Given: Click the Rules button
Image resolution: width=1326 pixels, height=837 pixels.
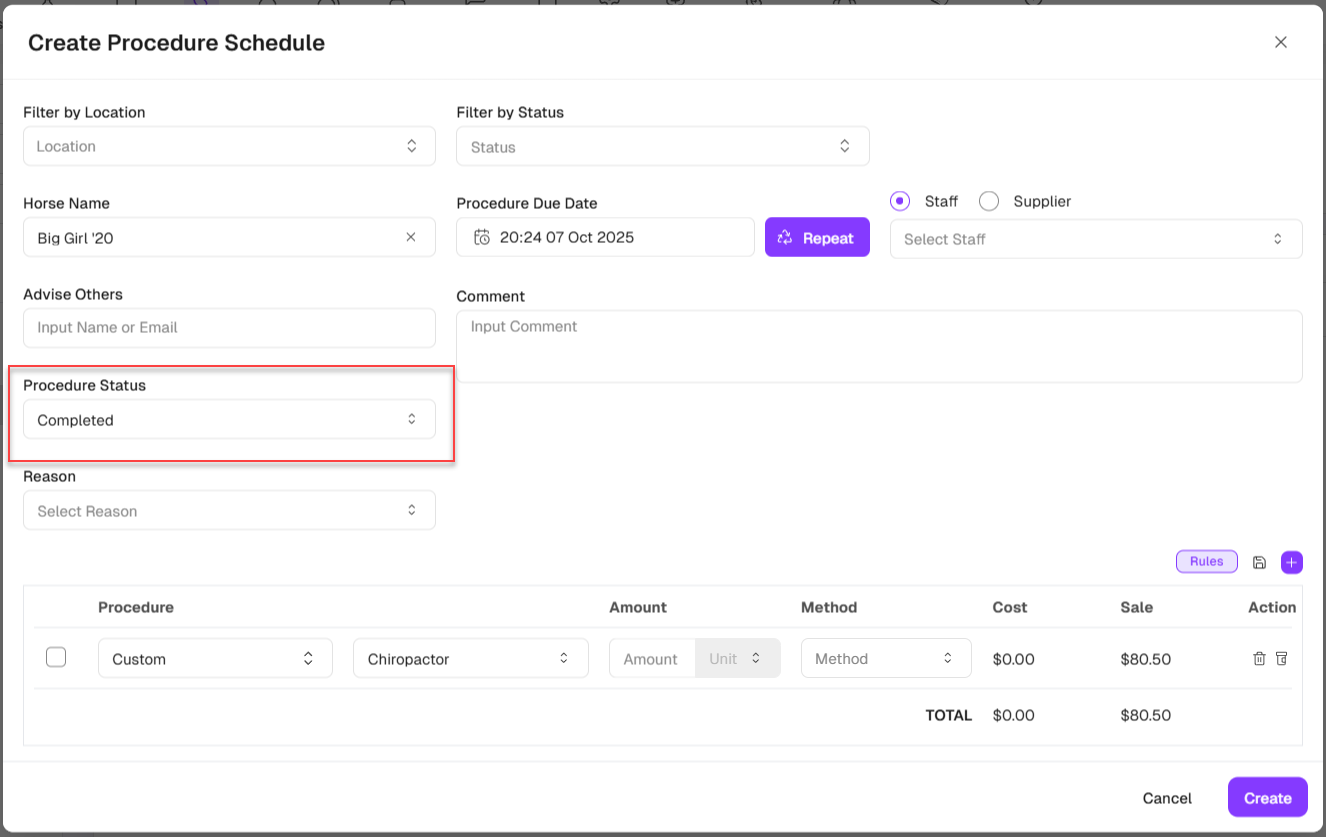Looking at the screenshot, I should 1206,562.
